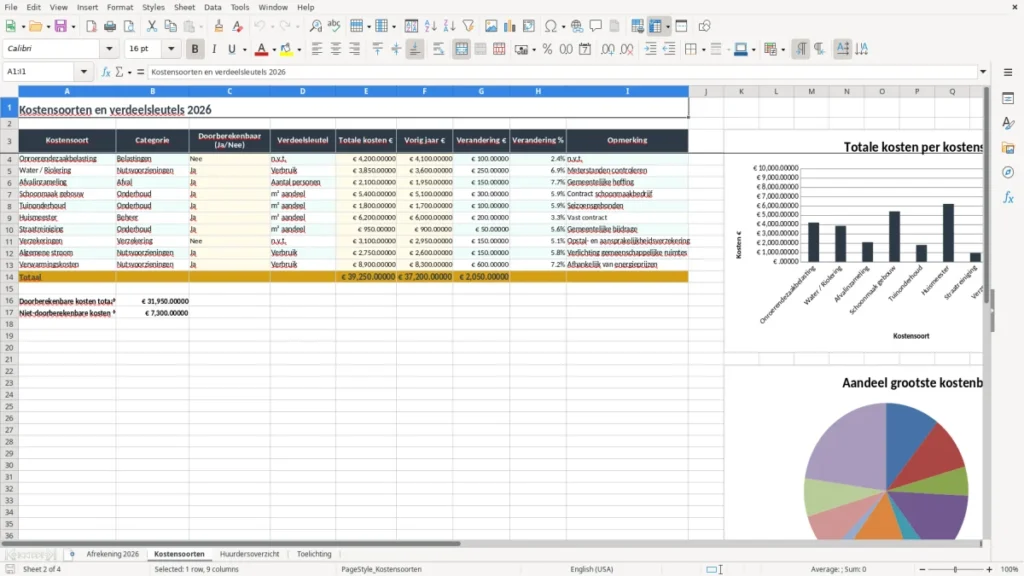Expand the Font Size dropdown

click(x=171, y=48)
